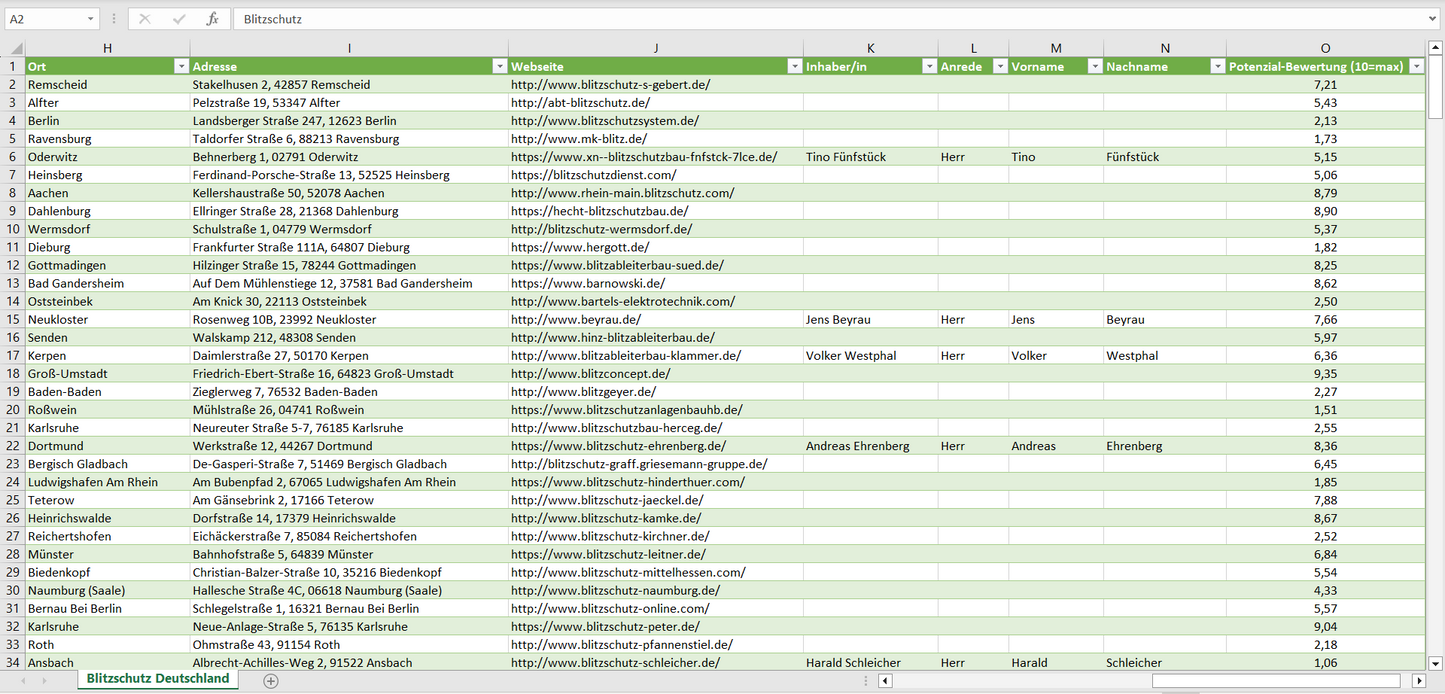Open the Ort column filter dropdown
The image size is (1445, 694).
(x=181, y=67)
